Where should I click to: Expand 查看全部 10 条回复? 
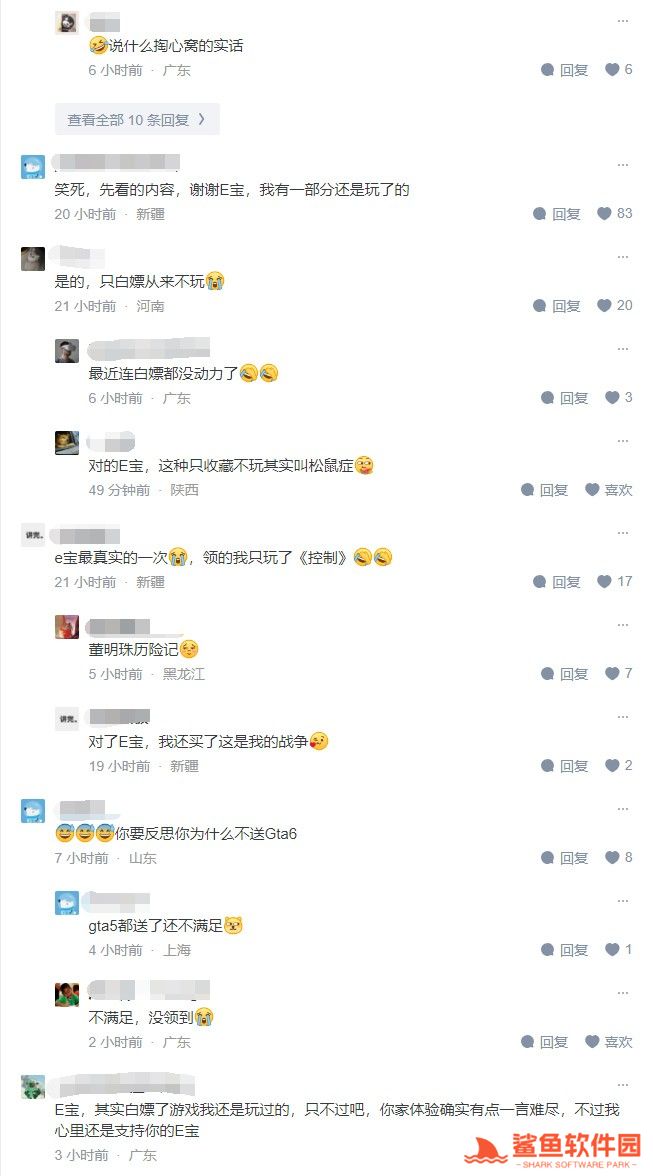click(x=137, y=119)
